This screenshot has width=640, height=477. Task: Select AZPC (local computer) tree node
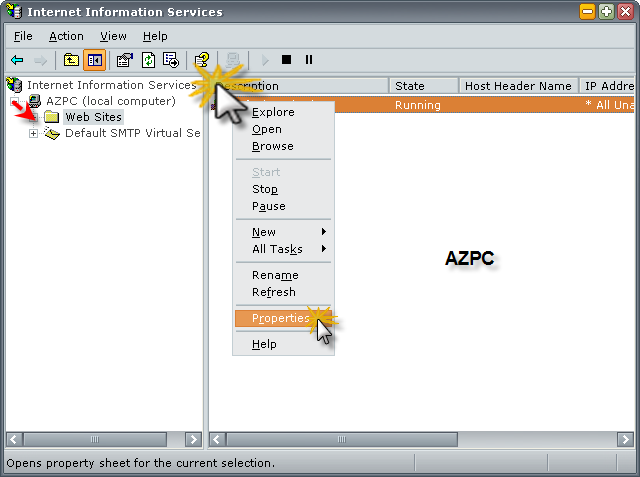coord(110,101)
